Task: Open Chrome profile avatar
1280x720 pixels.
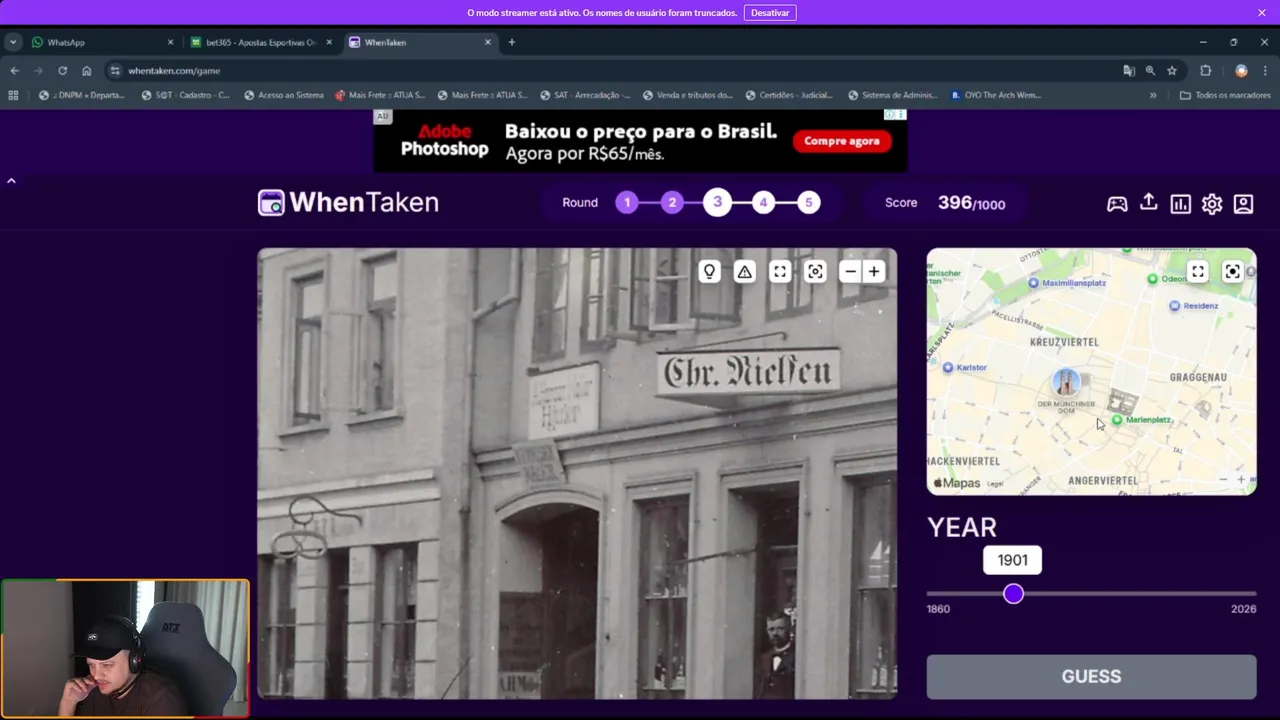Action: click(1241, 71)
